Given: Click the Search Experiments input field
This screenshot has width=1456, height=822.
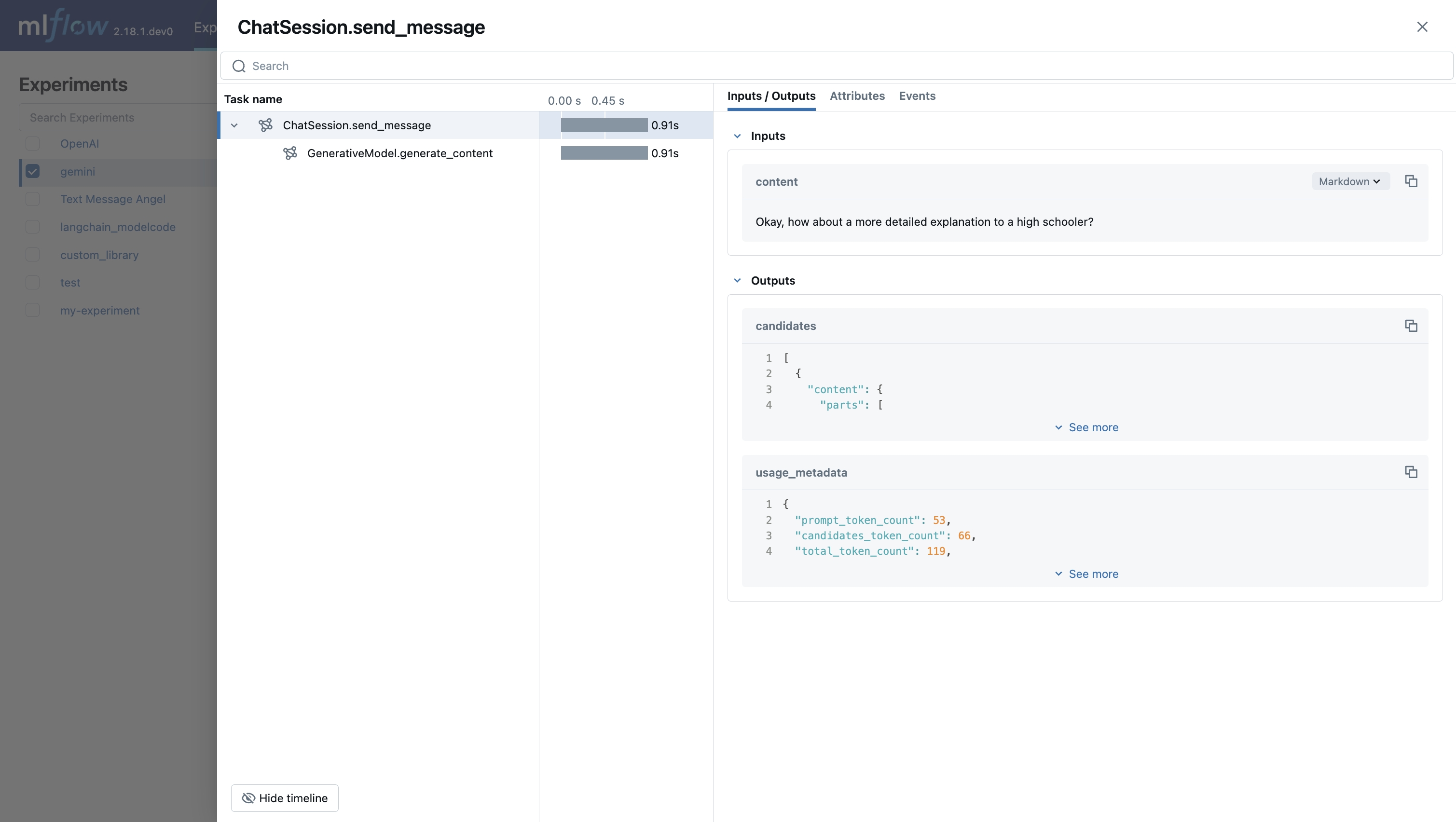Looking at the screenshot, I should pos(118,118).
